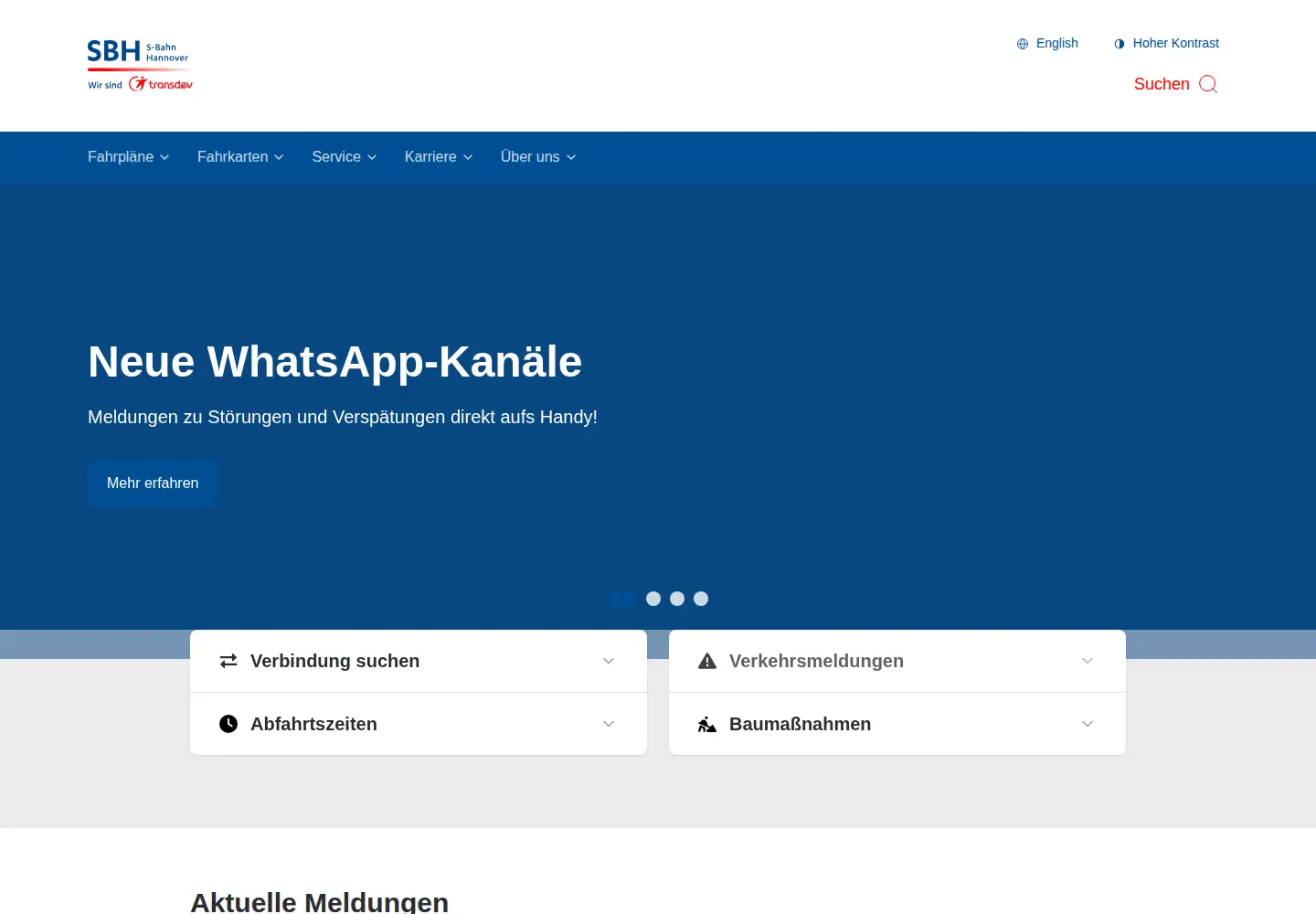Expand the Abfahrtszeiten panel chevron
Screen dimensions: 1316x914
(609, 724)
